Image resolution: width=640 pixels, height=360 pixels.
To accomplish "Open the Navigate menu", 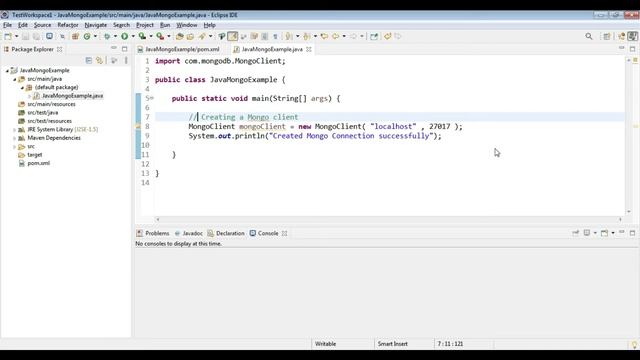I will tap(96, 25).
